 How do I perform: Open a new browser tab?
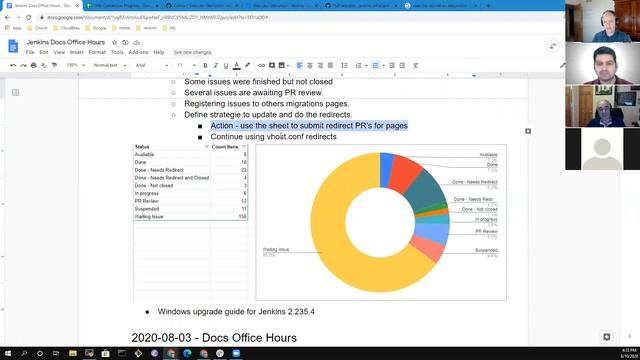(488, 6)
